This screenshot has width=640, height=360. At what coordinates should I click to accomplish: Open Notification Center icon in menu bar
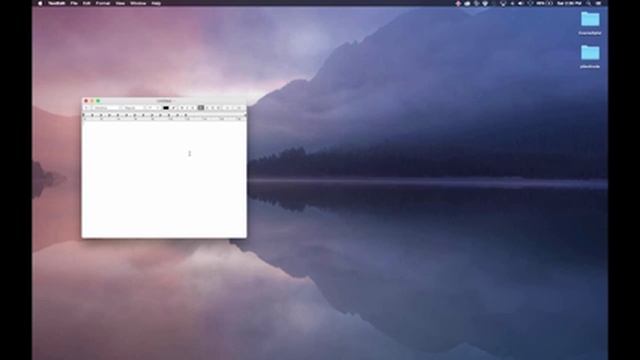pos(598,3)
